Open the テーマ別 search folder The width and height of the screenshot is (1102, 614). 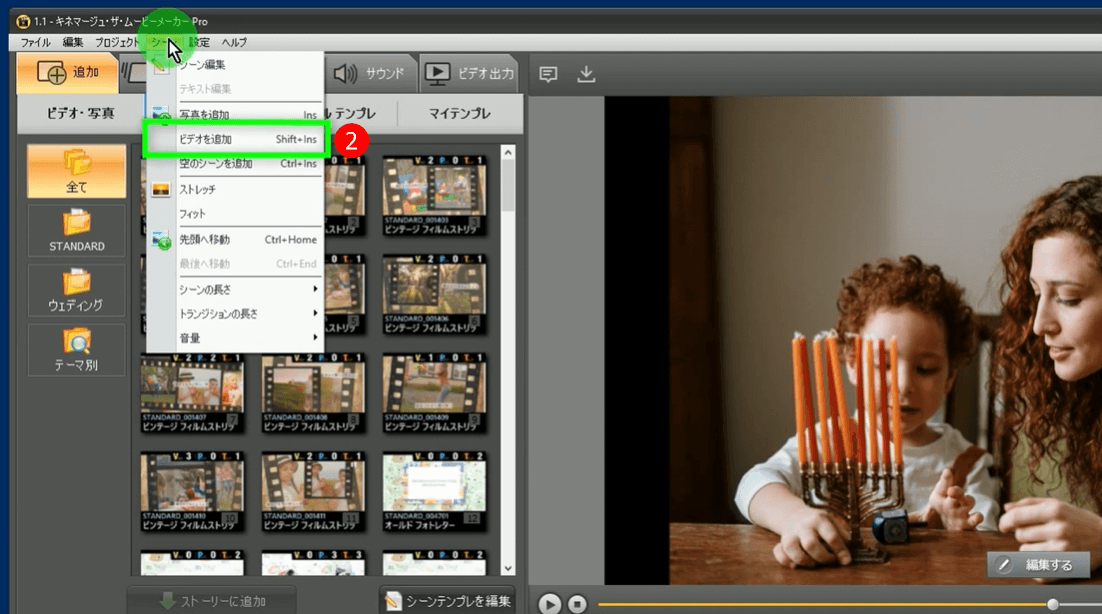coord(77,350)
